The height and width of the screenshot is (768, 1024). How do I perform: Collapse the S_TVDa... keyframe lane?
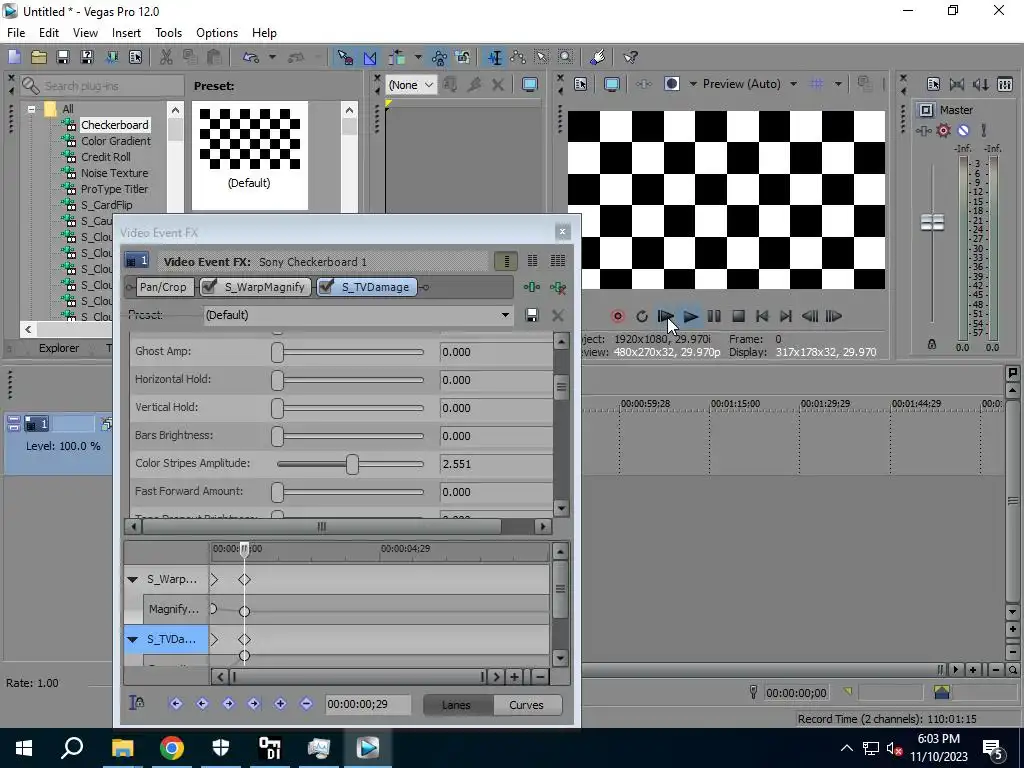point(133,639)
